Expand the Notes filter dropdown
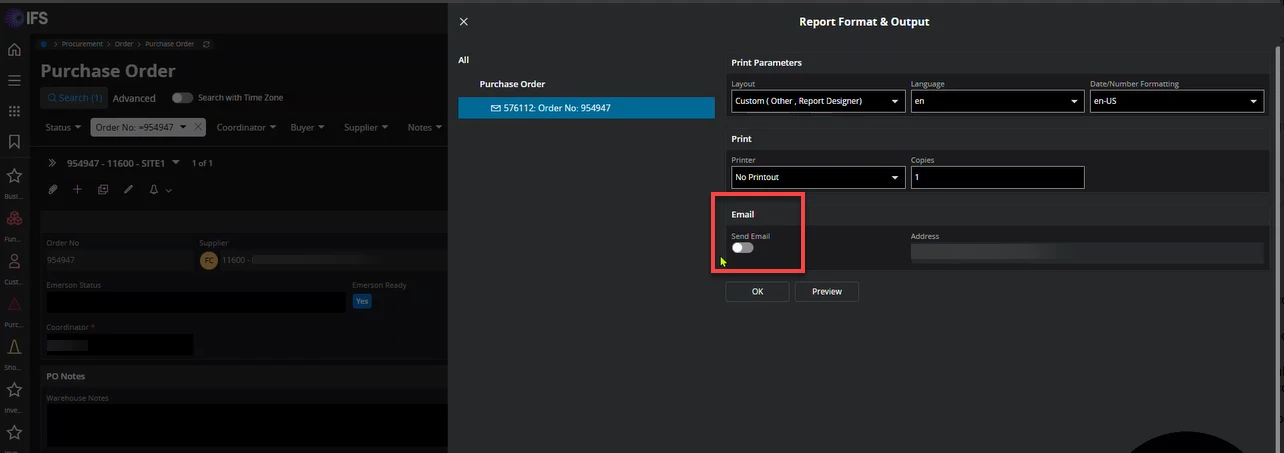Screen dimensions: 1284x453 (x=424, y=127)
